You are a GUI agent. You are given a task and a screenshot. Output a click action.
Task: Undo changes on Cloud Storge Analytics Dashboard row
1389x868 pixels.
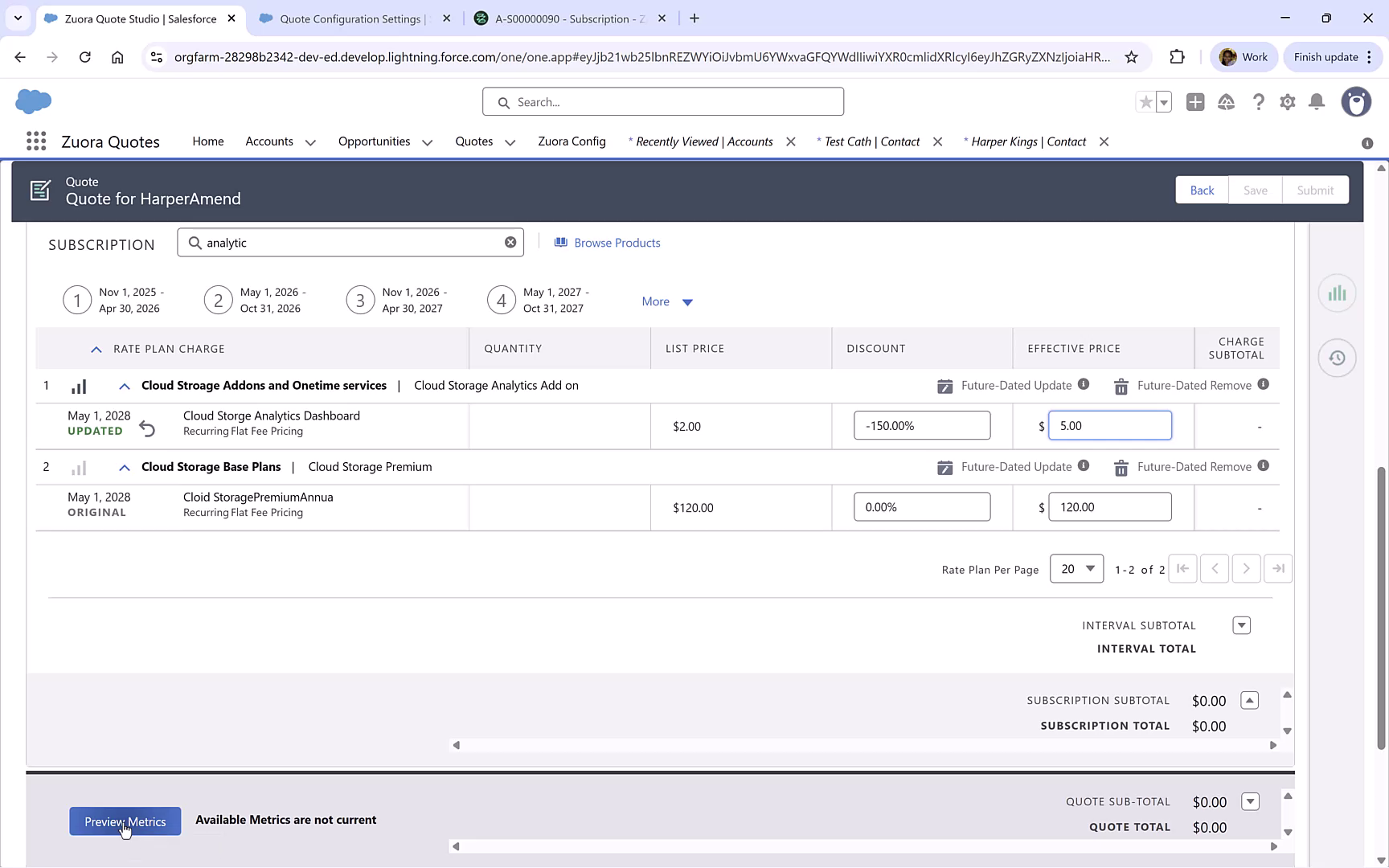pos(148,428)
